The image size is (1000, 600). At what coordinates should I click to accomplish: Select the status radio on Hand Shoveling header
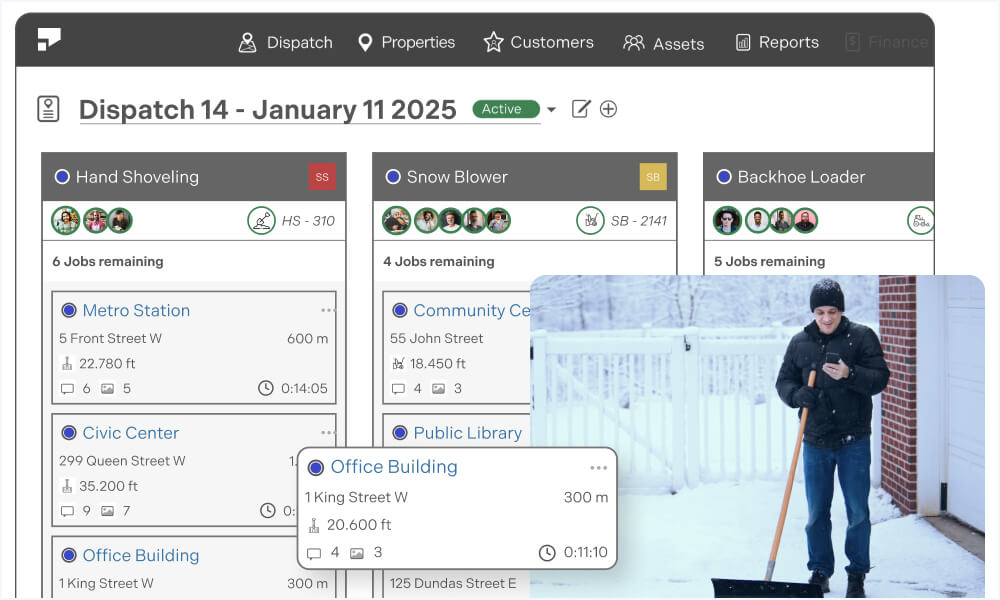point(60,176)
